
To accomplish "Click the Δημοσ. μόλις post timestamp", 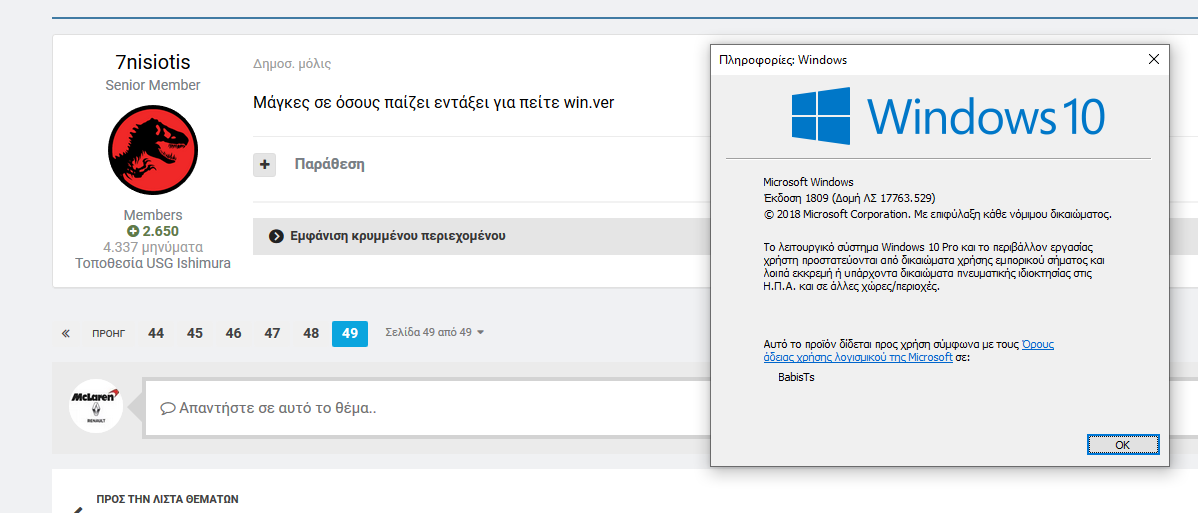I will click(292, 64).
